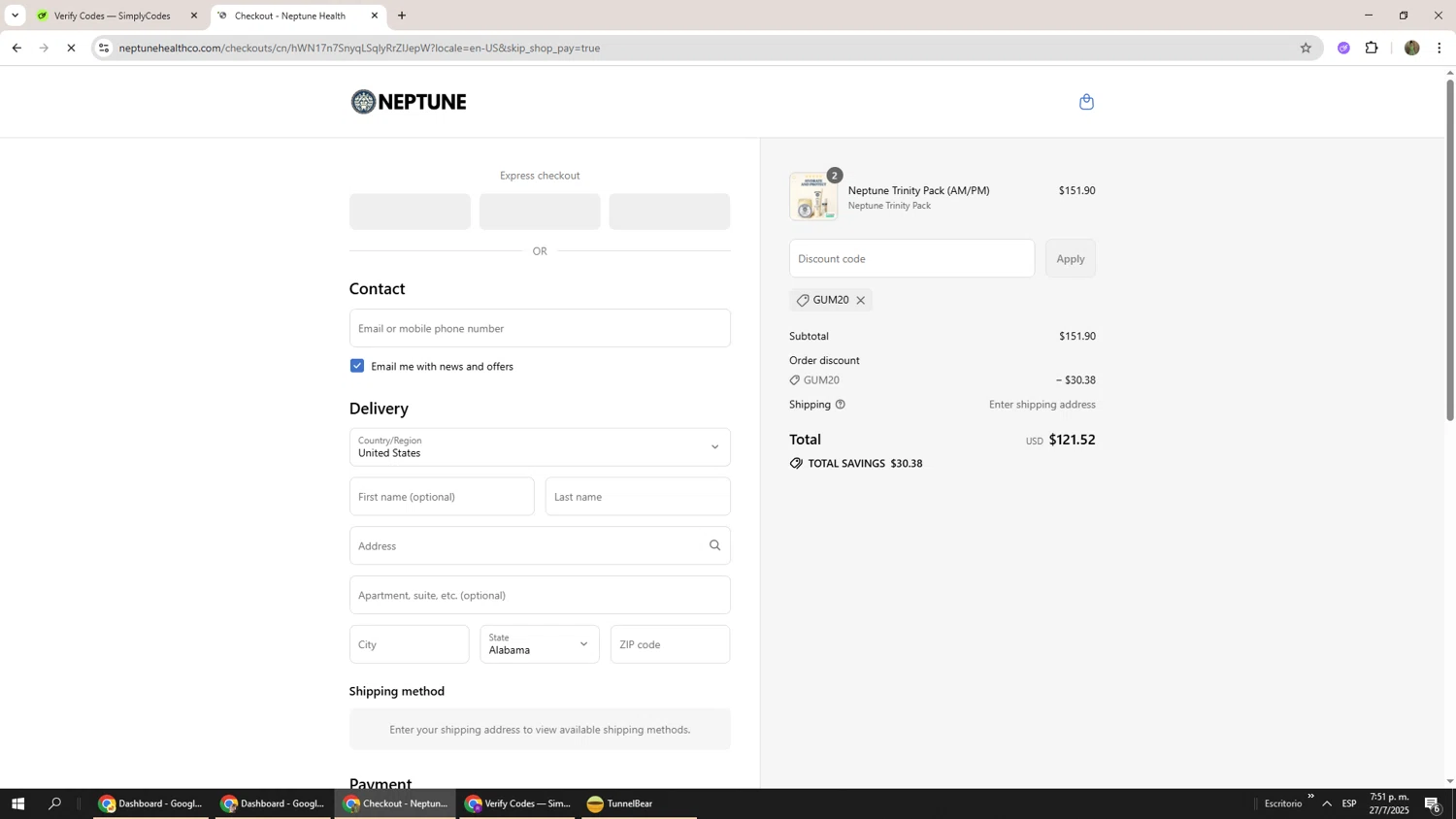Open Verify Codes taskbar window
The height and width of the screenshot is (819, 1456).
click(x=517, y=803)
